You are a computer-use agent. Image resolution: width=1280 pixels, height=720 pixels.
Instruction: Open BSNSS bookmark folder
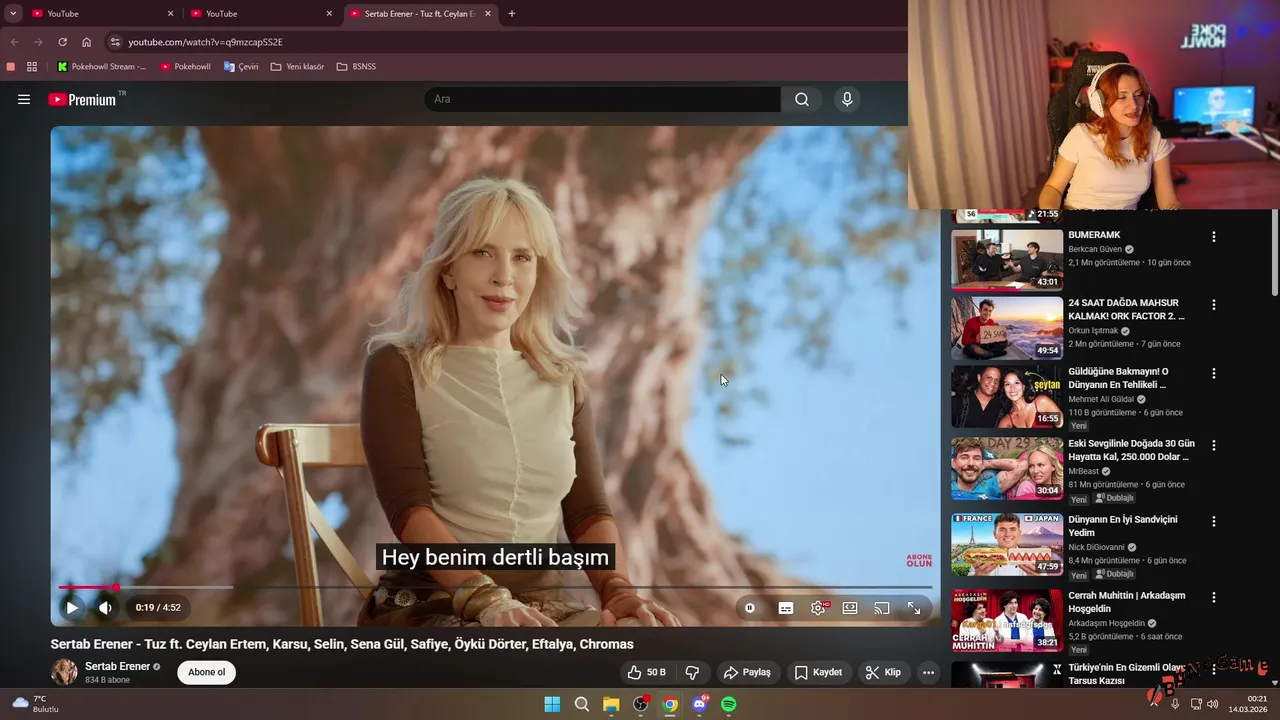pyautogui.click(x=356, y=67)
